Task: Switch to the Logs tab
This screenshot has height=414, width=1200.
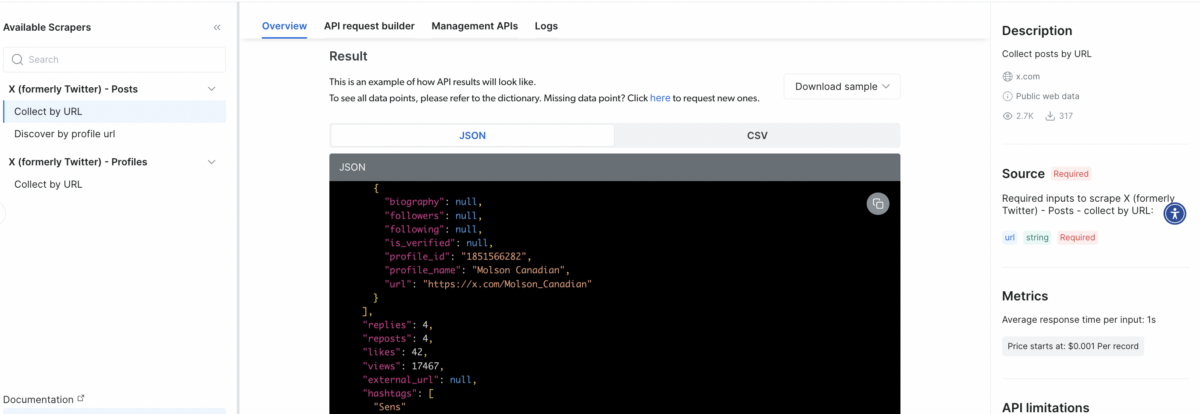Action: coord(546,26)
